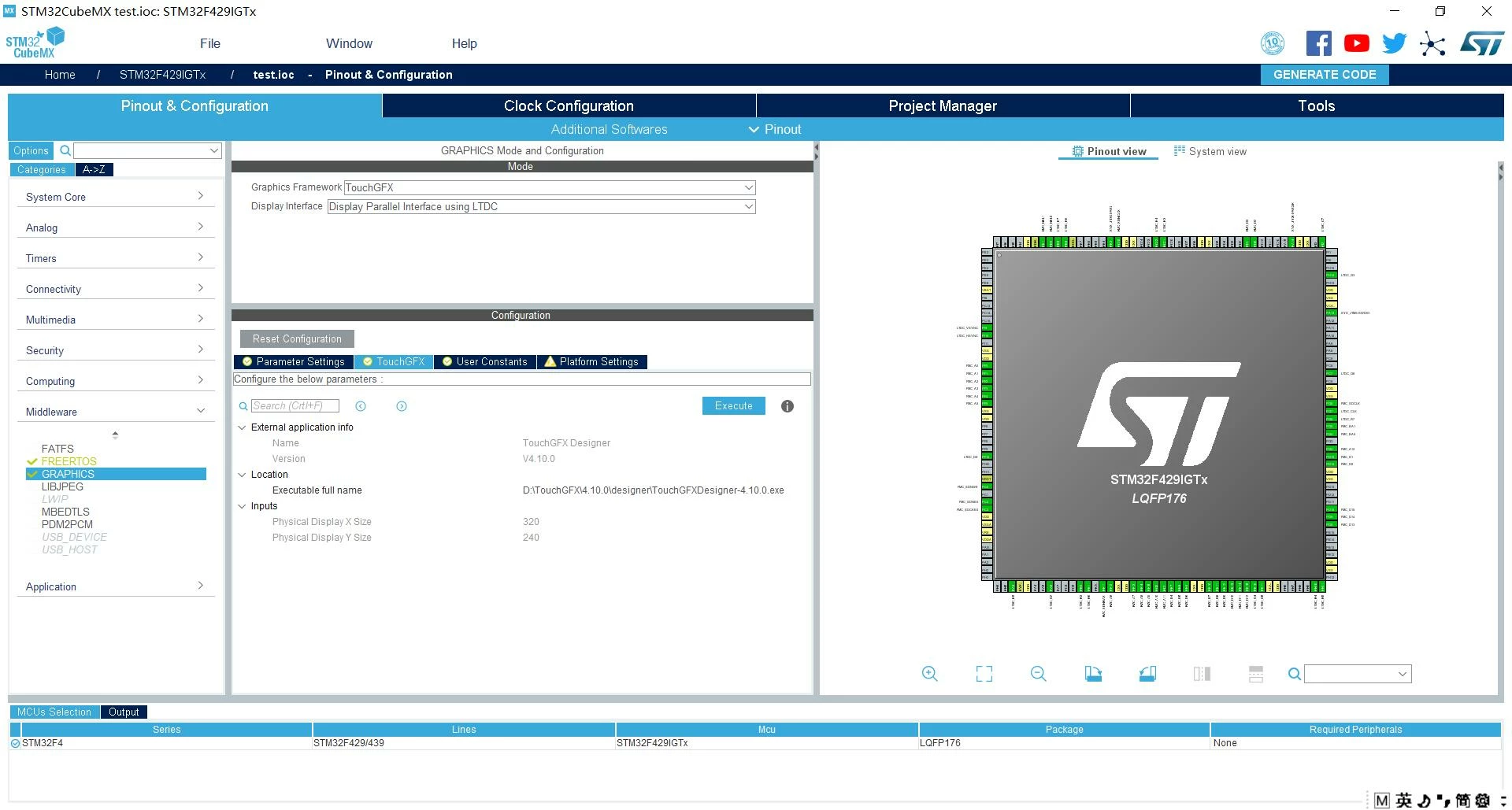
Task: Open Additional Softwares
Action: coord(609,129)
